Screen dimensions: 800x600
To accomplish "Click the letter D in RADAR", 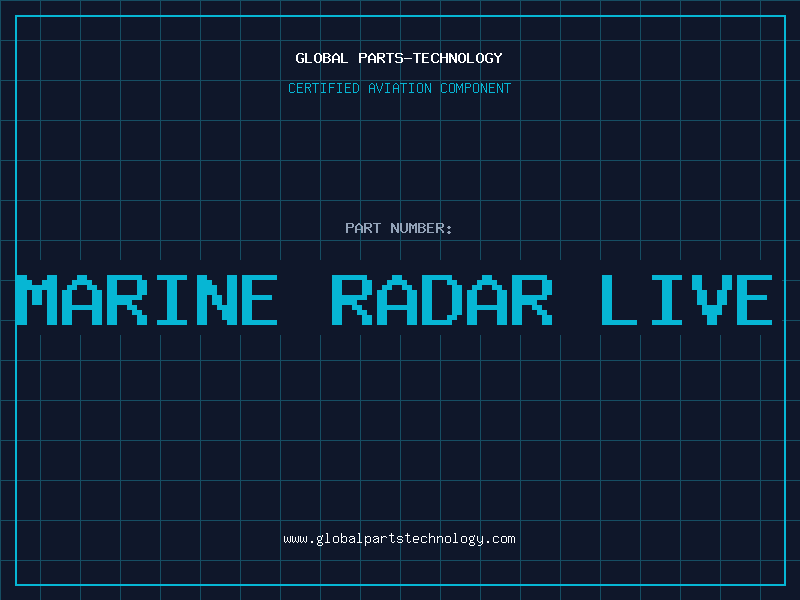I will coord(442,299).
